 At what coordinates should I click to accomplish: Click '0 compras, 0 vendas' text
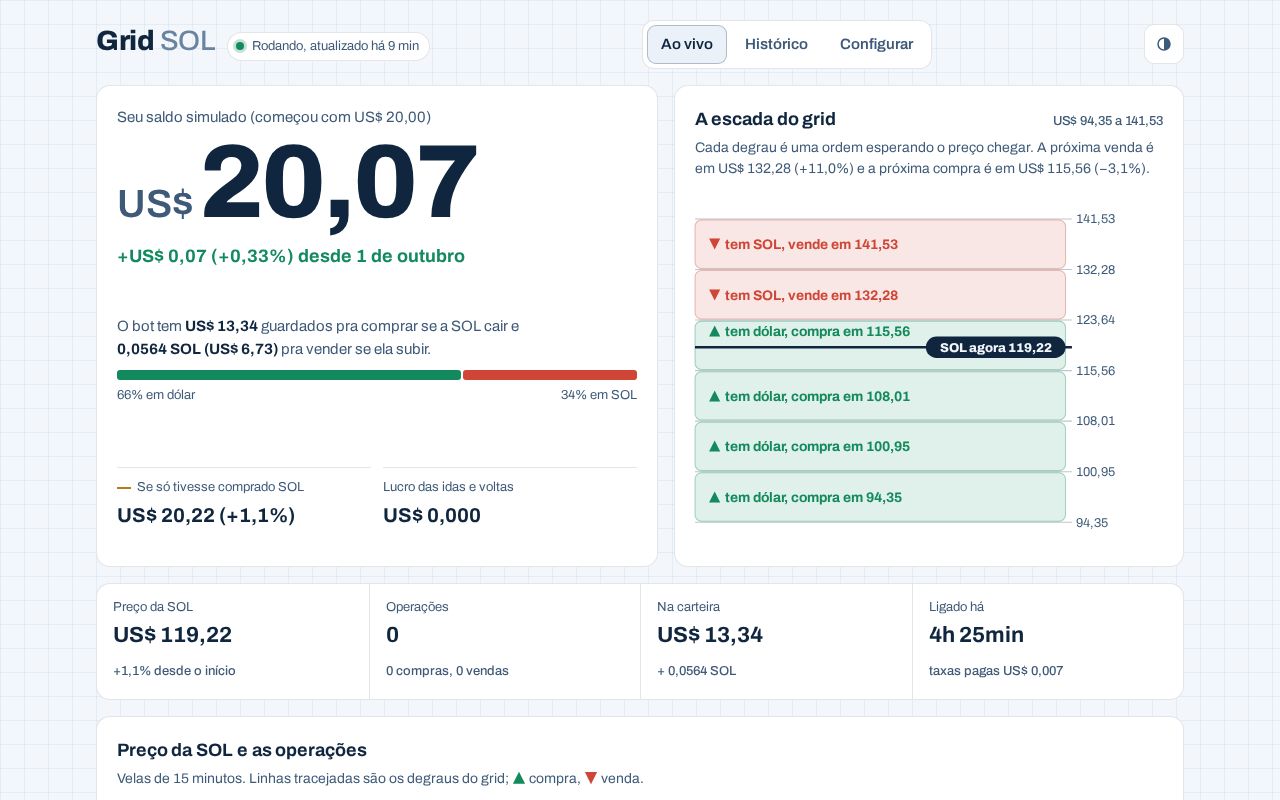click(447, 671)
